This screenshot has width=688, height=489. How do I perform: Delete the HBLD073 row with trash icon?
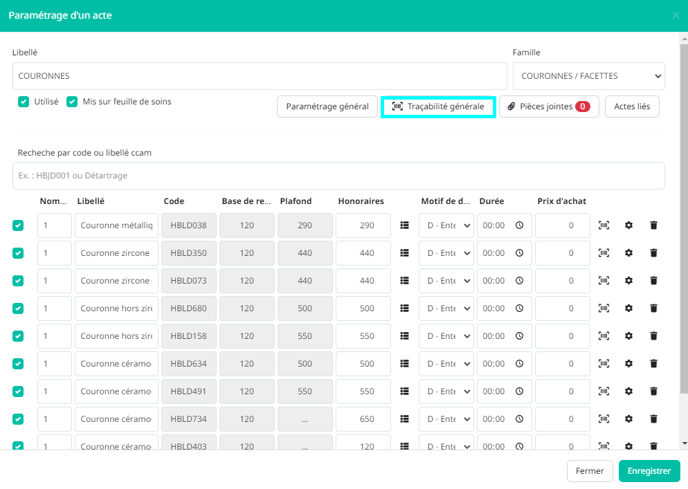[x=653, y=280]
